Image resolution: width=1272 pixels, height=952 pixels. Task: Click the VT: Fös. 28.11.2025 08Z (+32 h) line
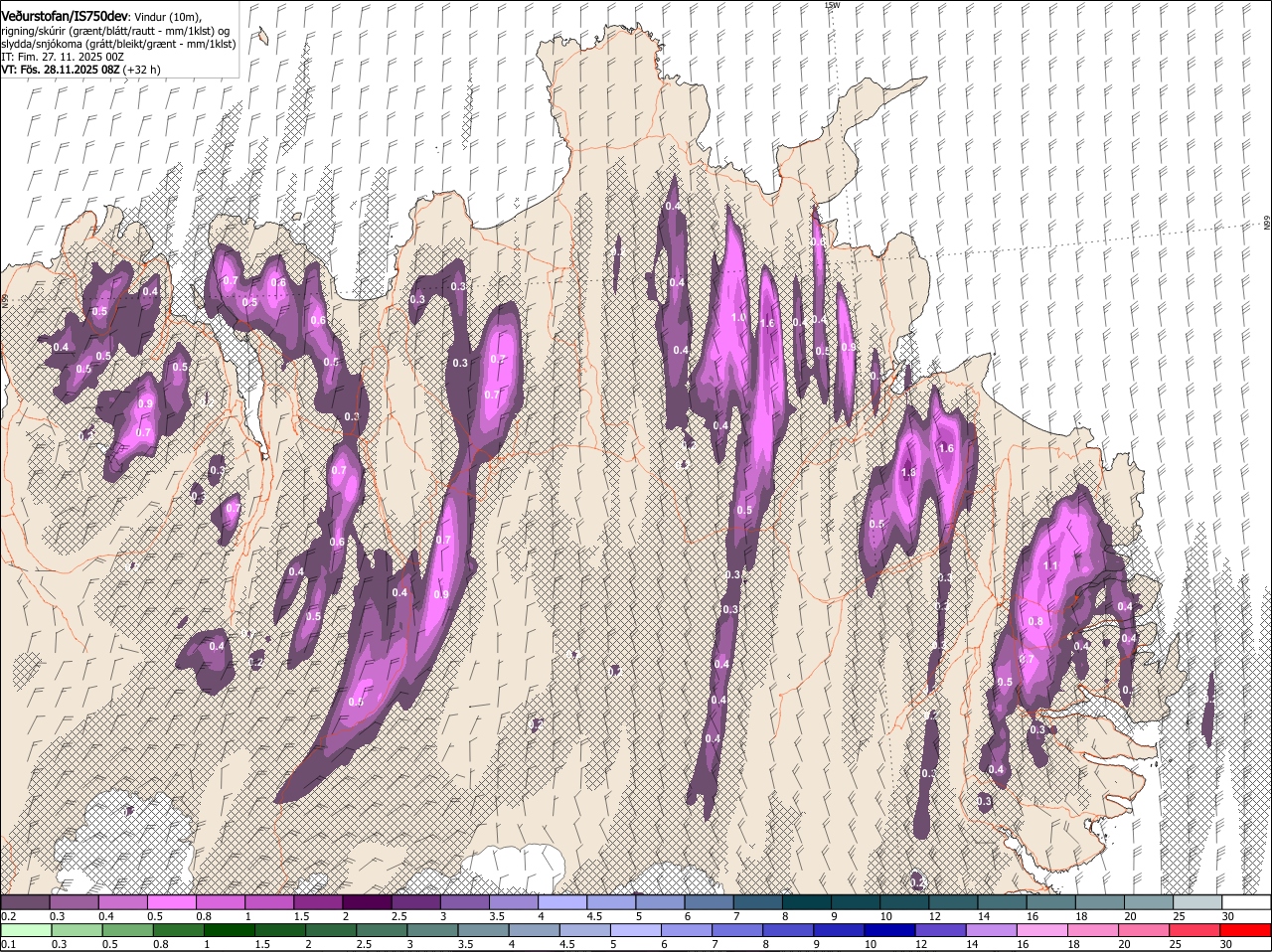(80, 70)
